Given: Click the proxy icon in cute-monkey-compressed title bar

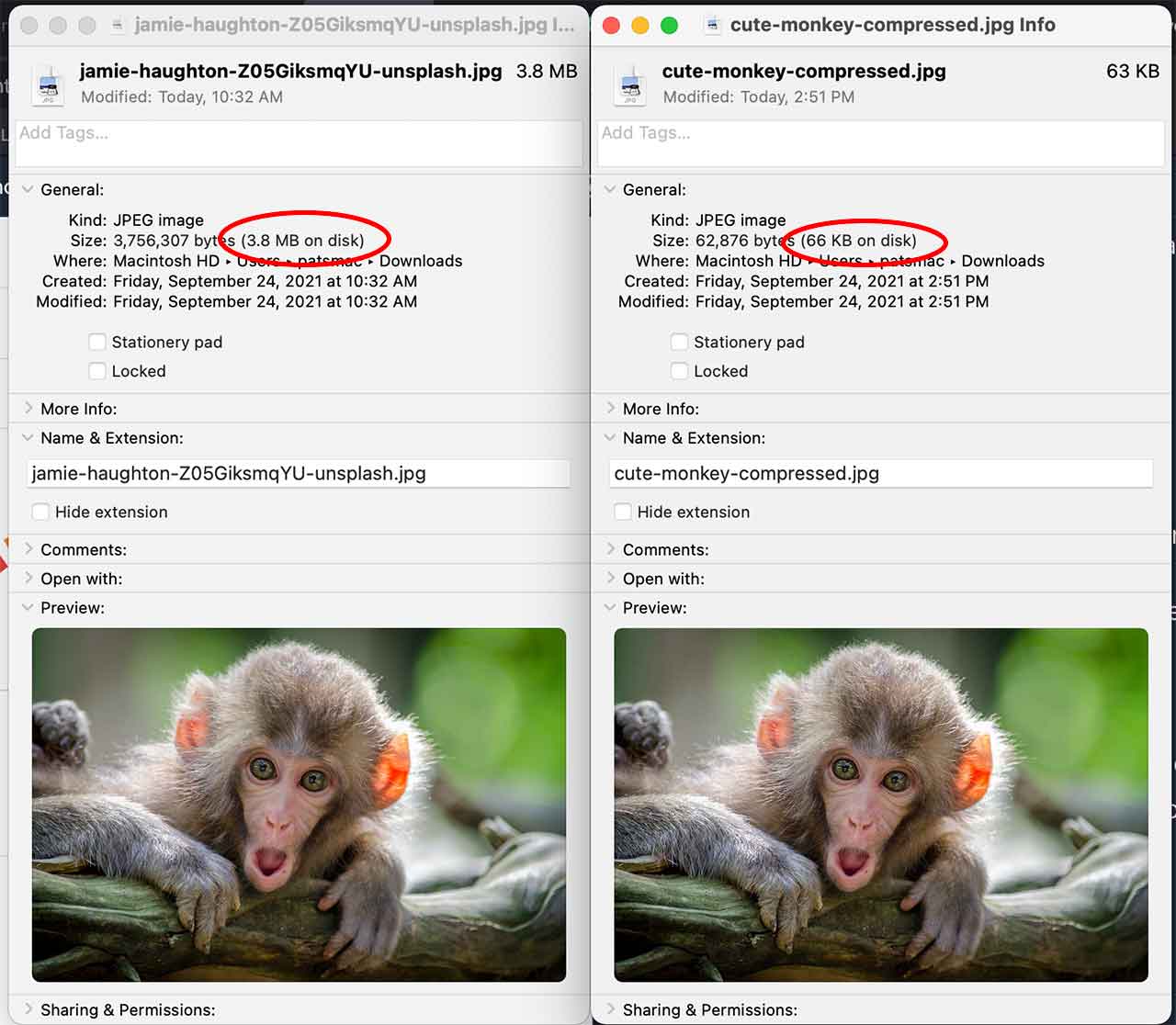Looking at the screenshot, I should (712, 26).
